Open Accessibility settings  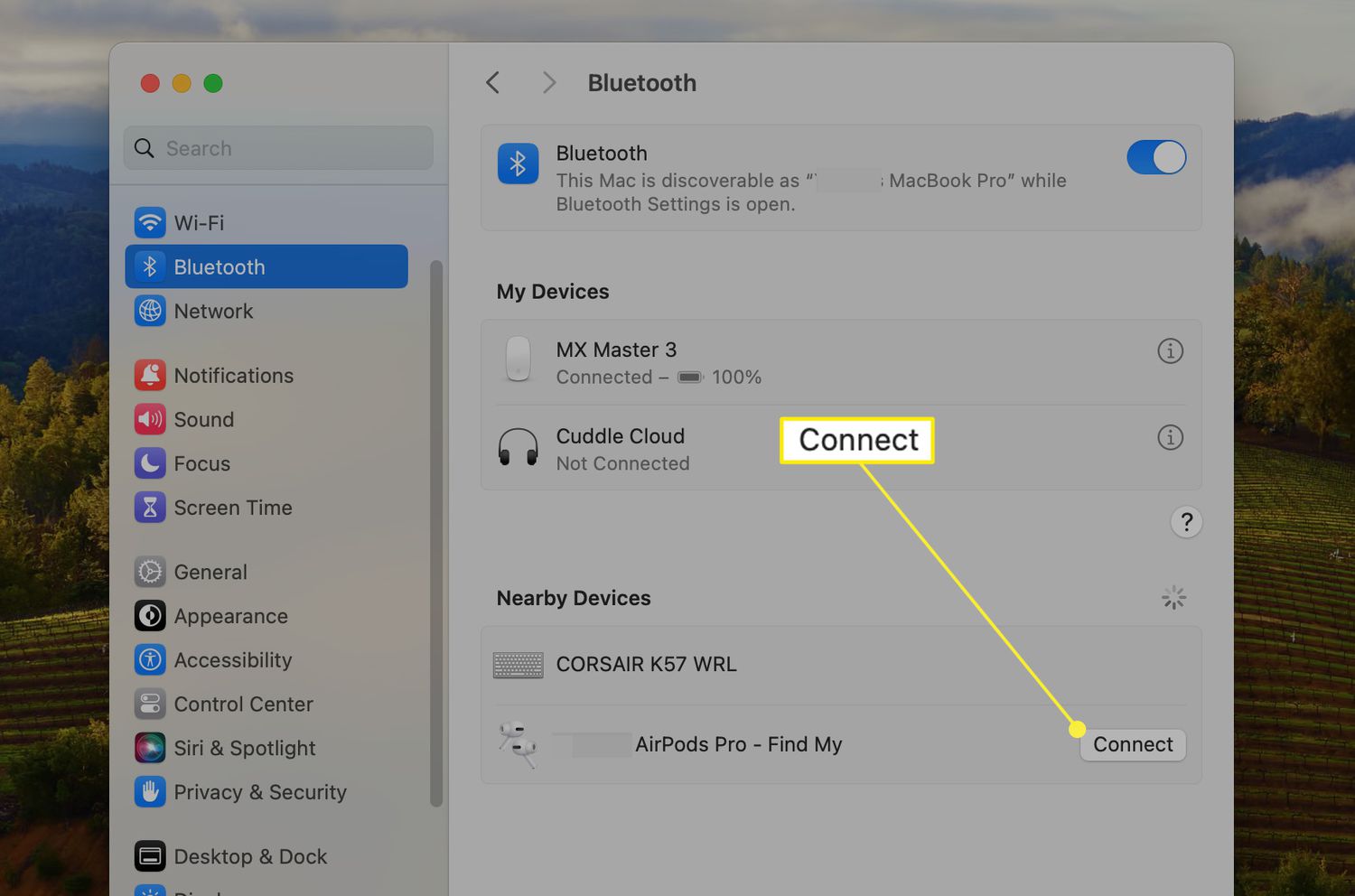point(232,660)
